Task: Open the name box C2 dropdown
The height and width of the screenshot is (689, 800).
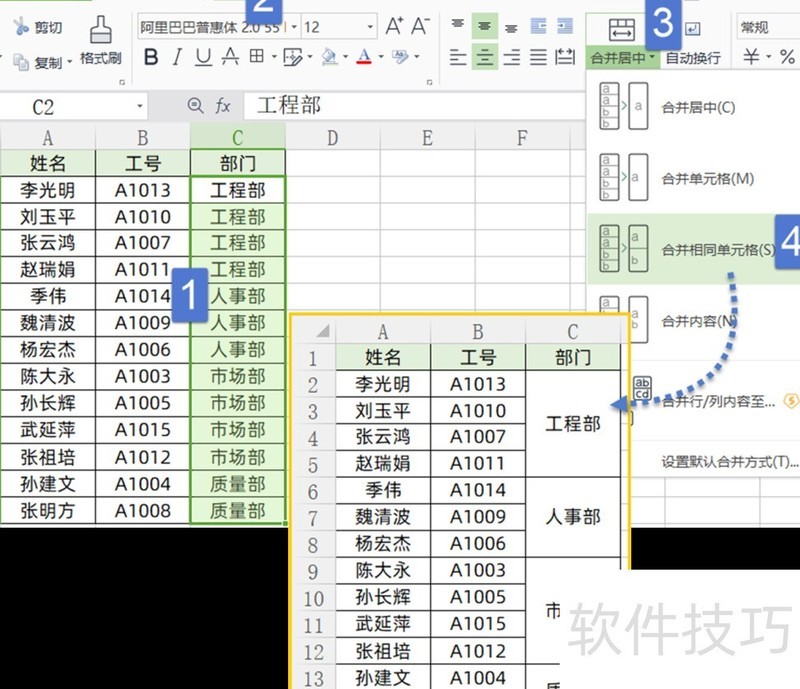Action: point(139,106)
